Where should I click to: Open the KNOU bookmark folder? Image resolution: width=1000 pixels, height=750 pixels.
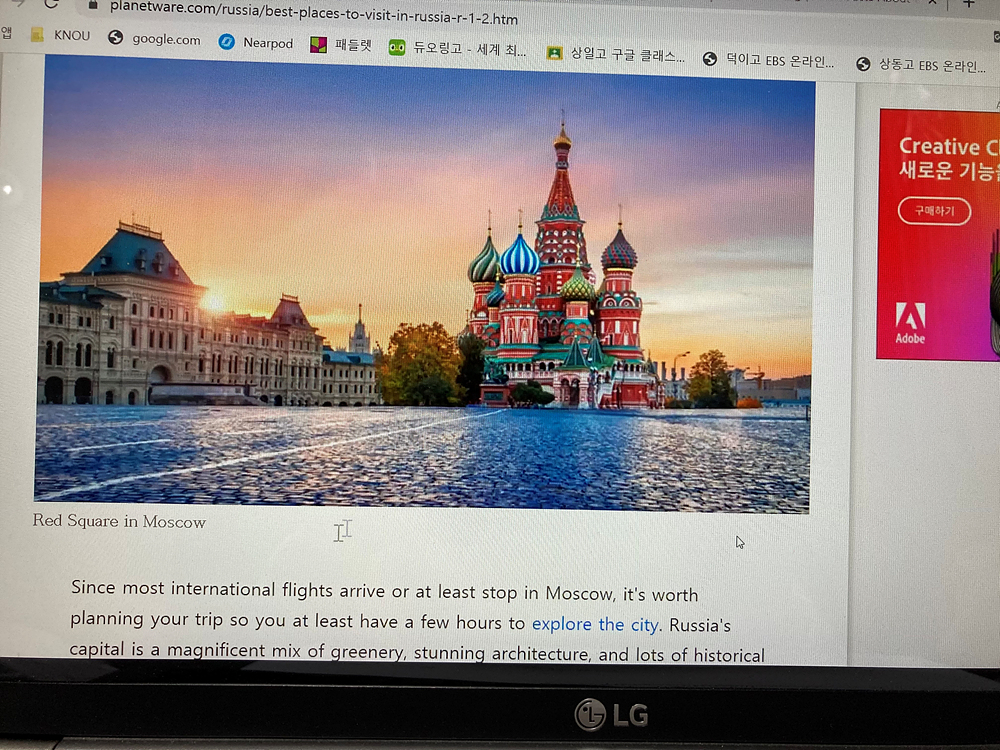60,36
